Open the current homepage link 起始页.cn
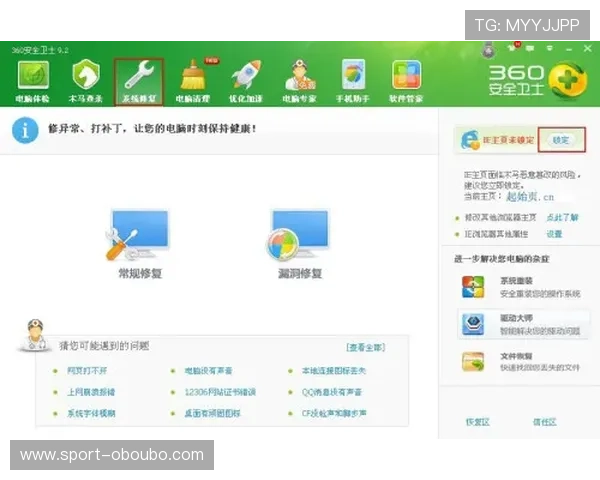 tap(530, 197)
